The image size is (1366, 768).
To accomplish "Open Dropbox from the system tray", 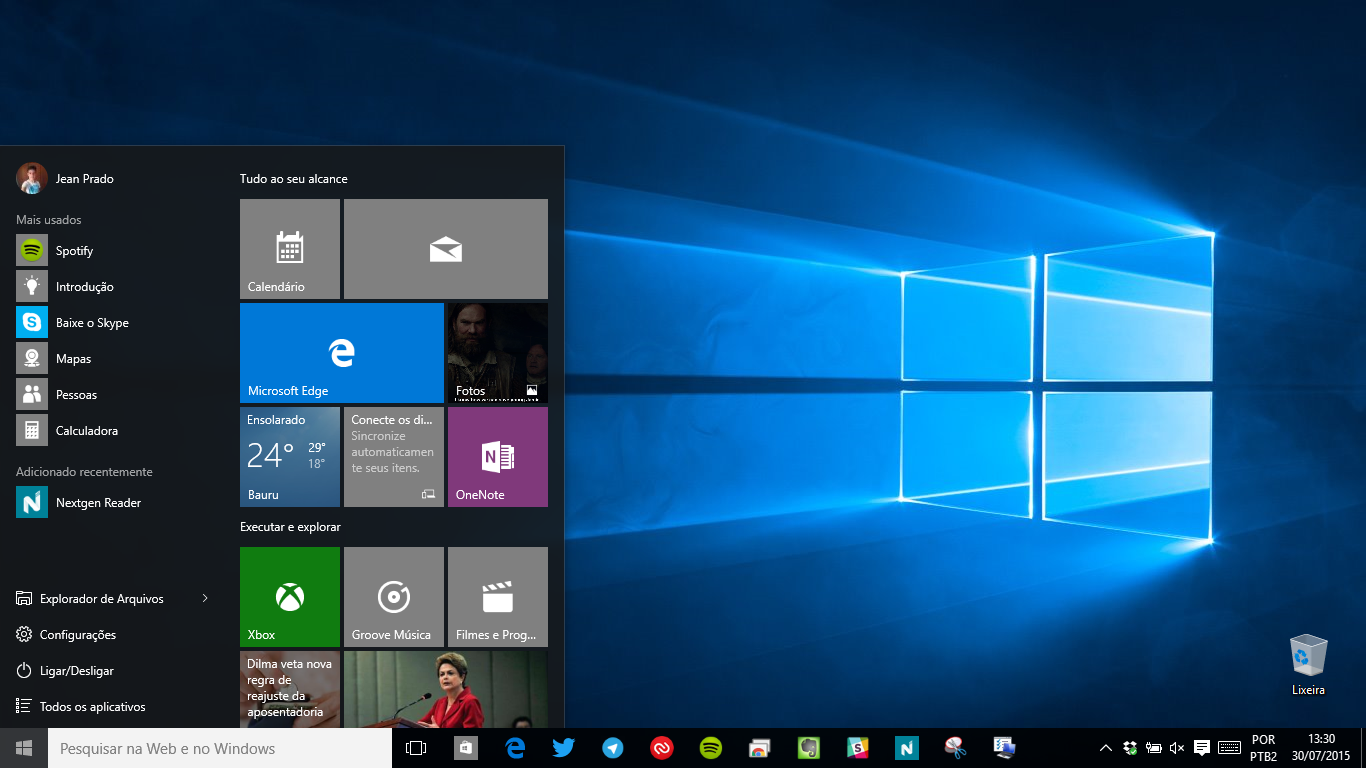I will point(1128,747).
